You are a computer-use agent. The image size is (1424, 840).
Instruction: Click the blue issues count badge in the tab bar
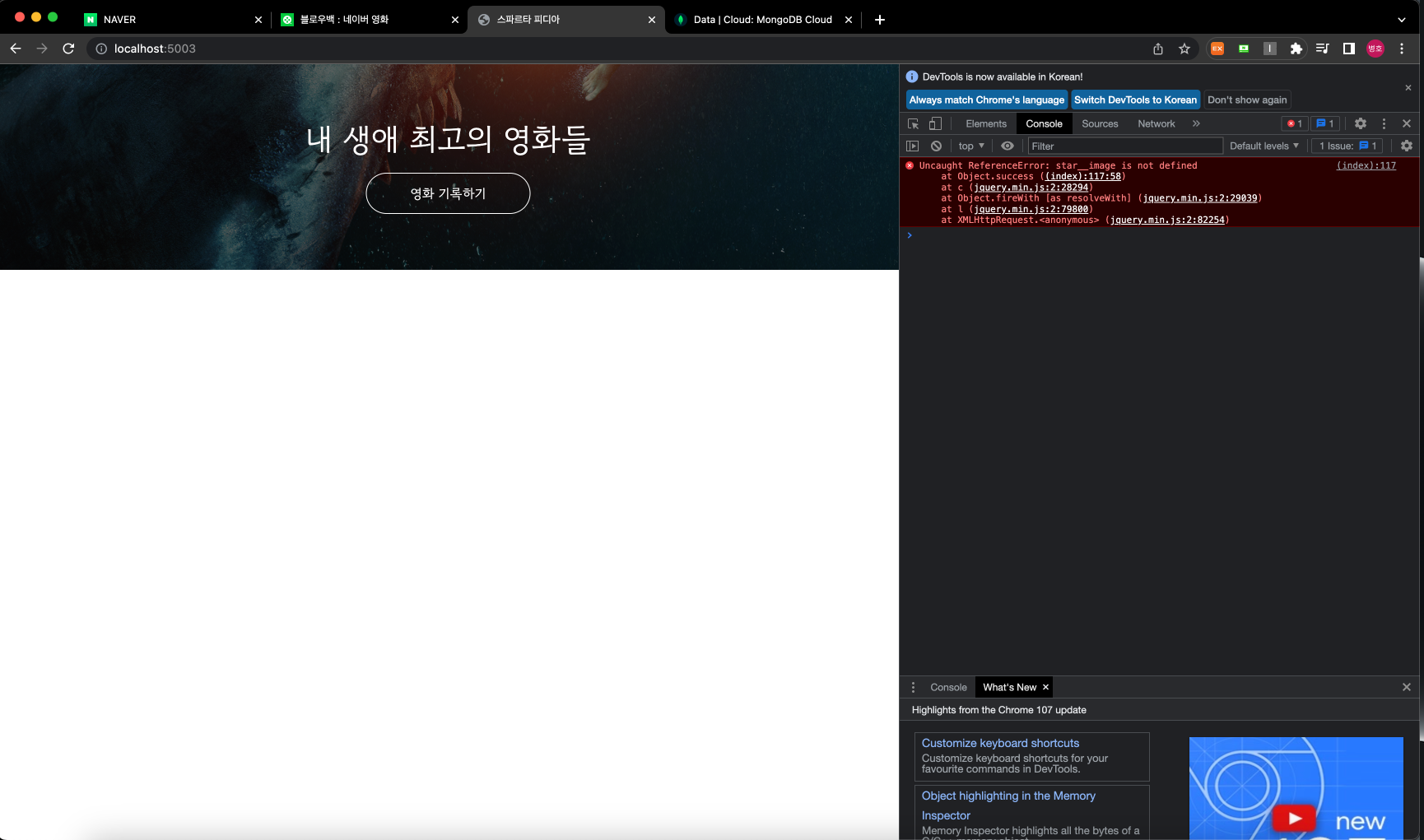[1325, 123]
